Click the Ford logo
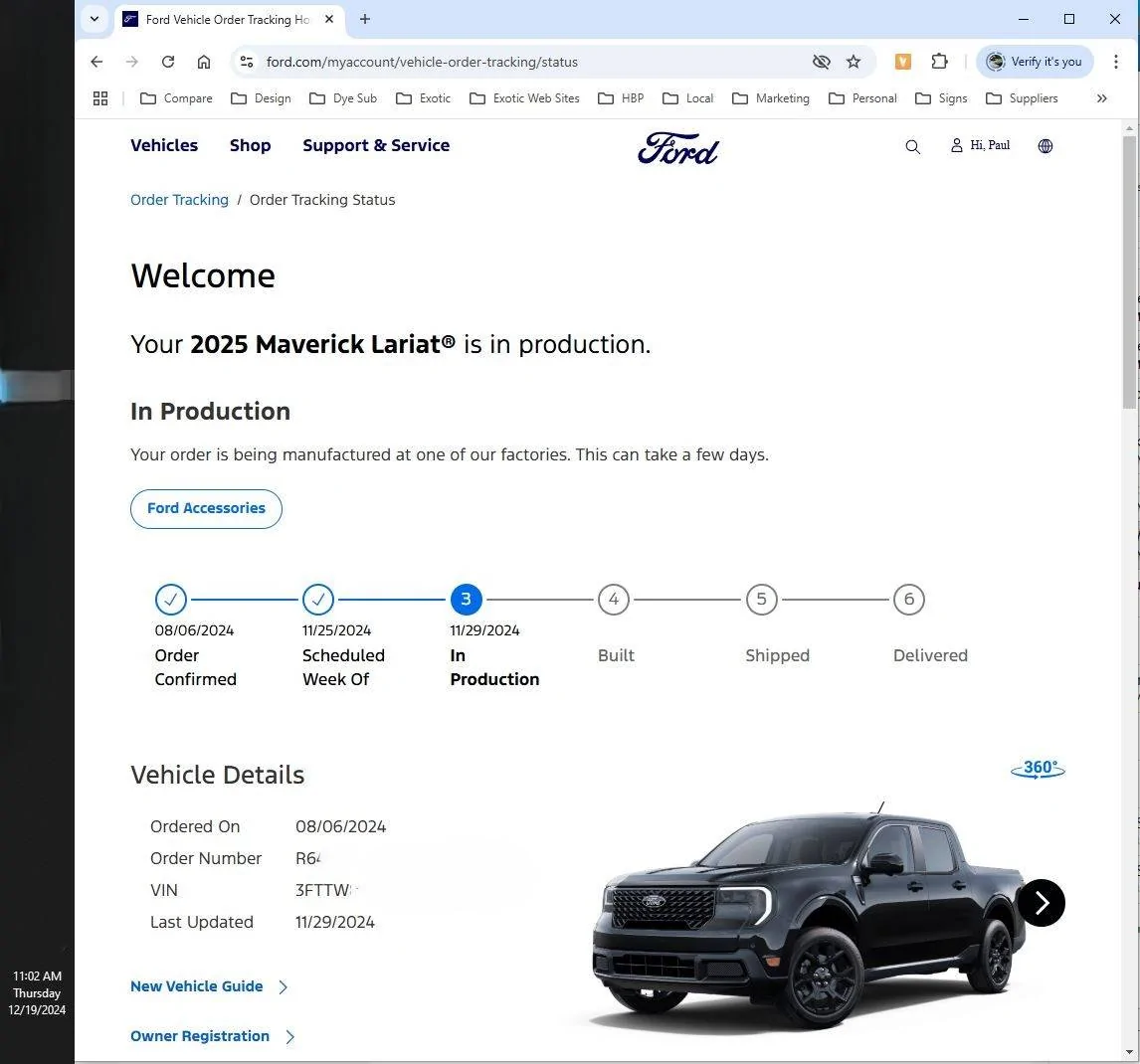 point(678,148)
